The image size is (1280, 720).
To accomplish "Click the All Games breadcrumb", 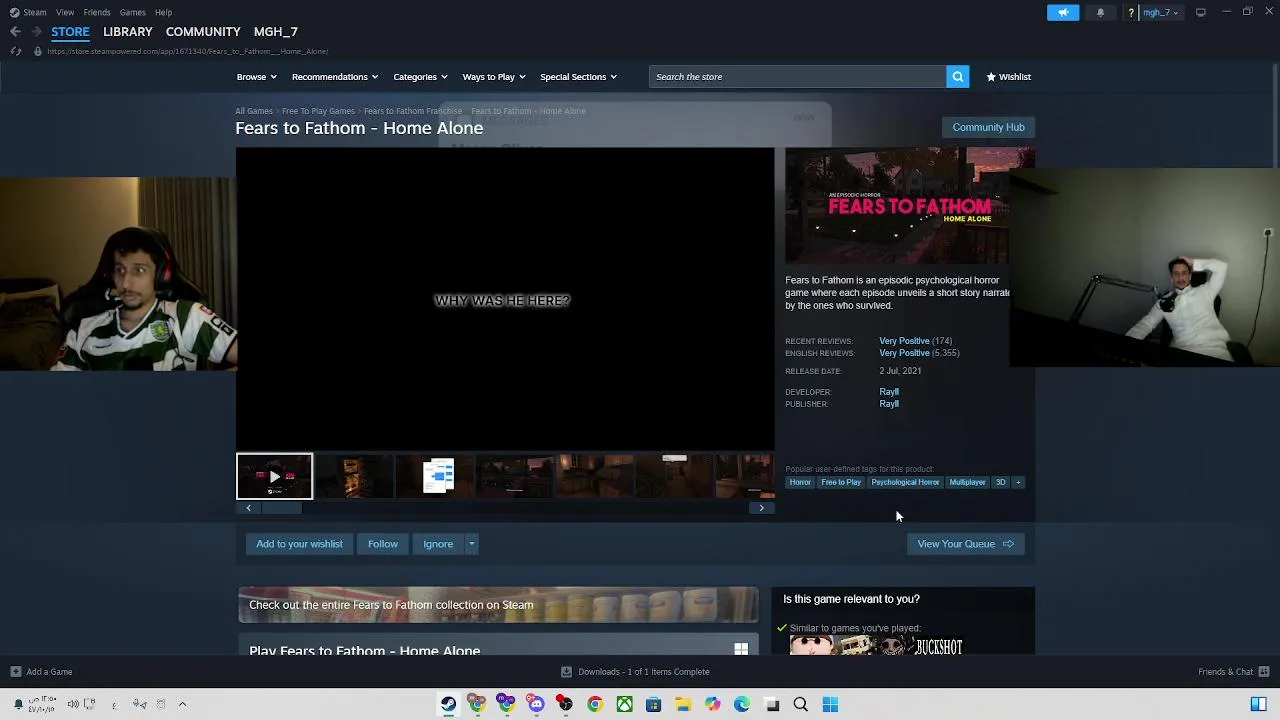I will point(254,111).
